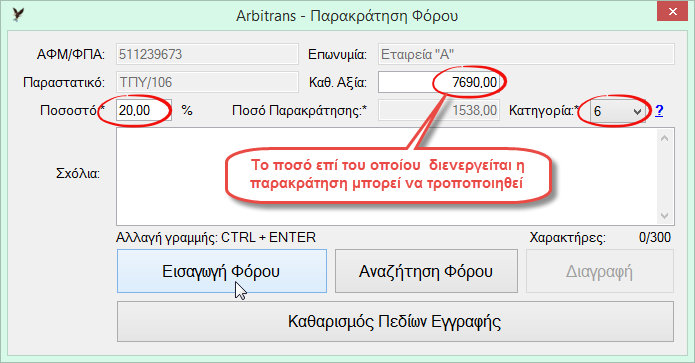Click the Επωνυμία: label
Screen dimensions: 695x363
point(337,55)
